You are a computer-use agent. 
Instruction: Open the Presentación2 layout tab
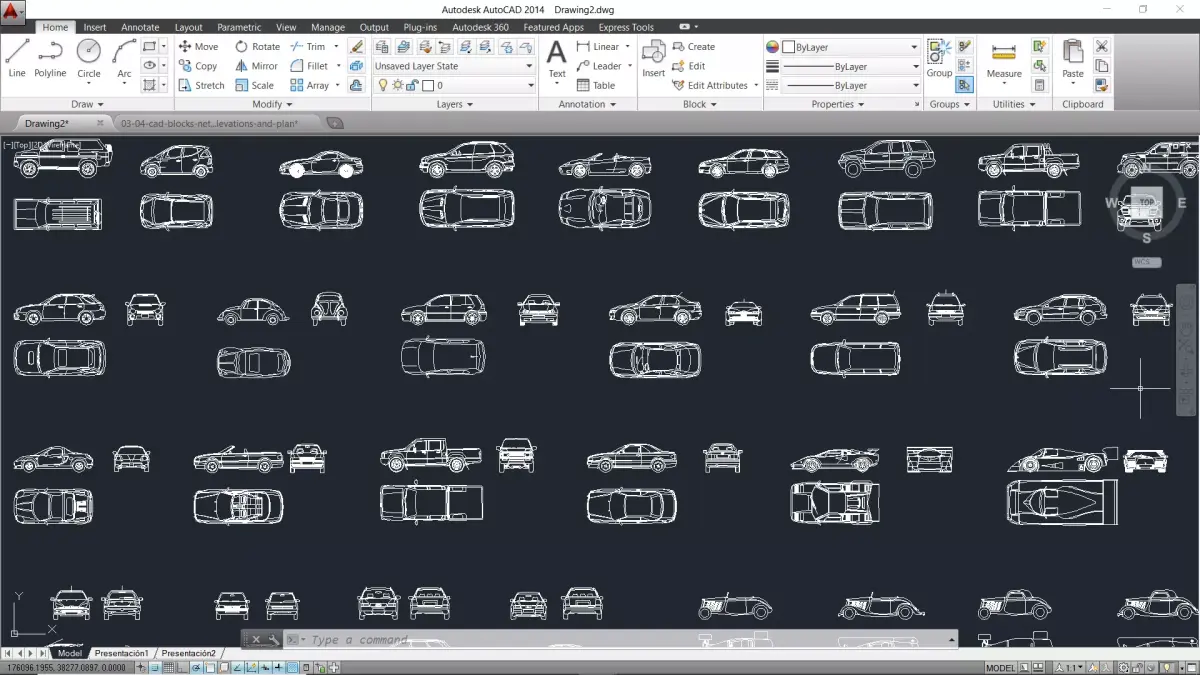(188, 653)
